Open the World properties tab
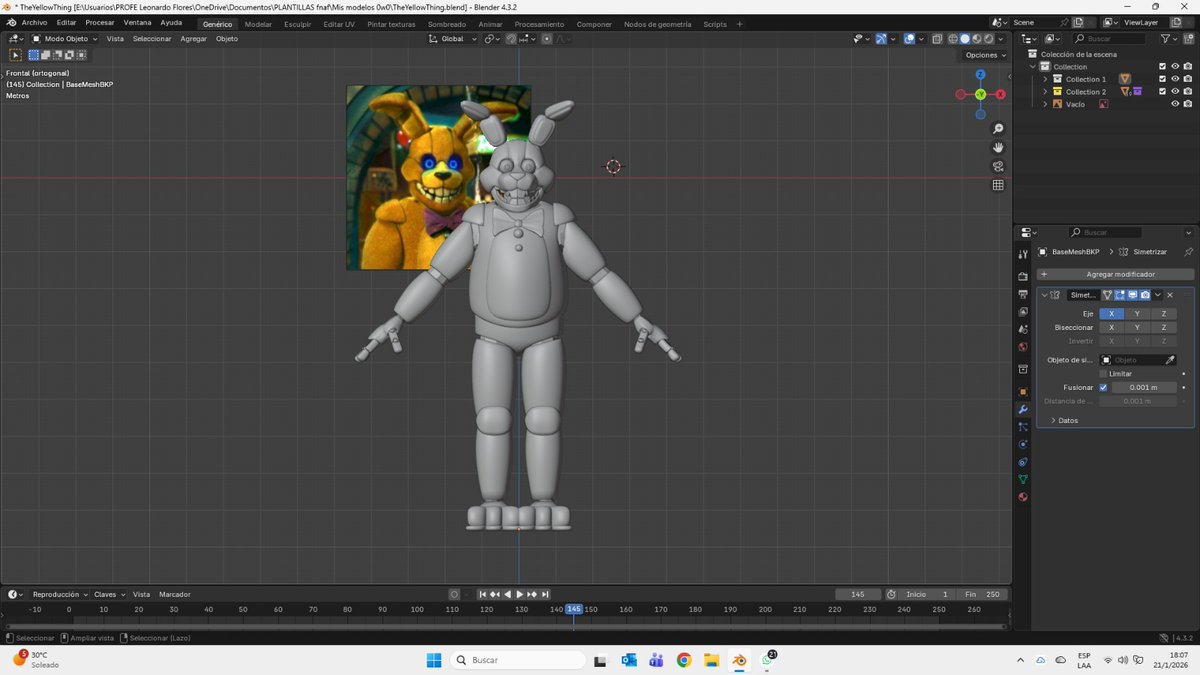1200x675 pixels. pos(1023,347)
